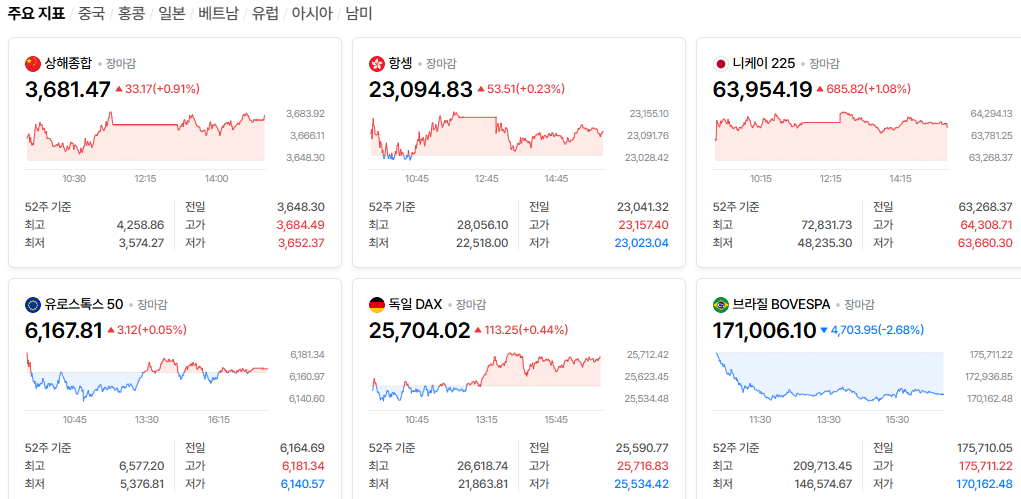Click the 113.25(+0.44%) change figure
The height and width of the screenshot is (499, 1021).
pyautogui.click(x=526, y=330)
